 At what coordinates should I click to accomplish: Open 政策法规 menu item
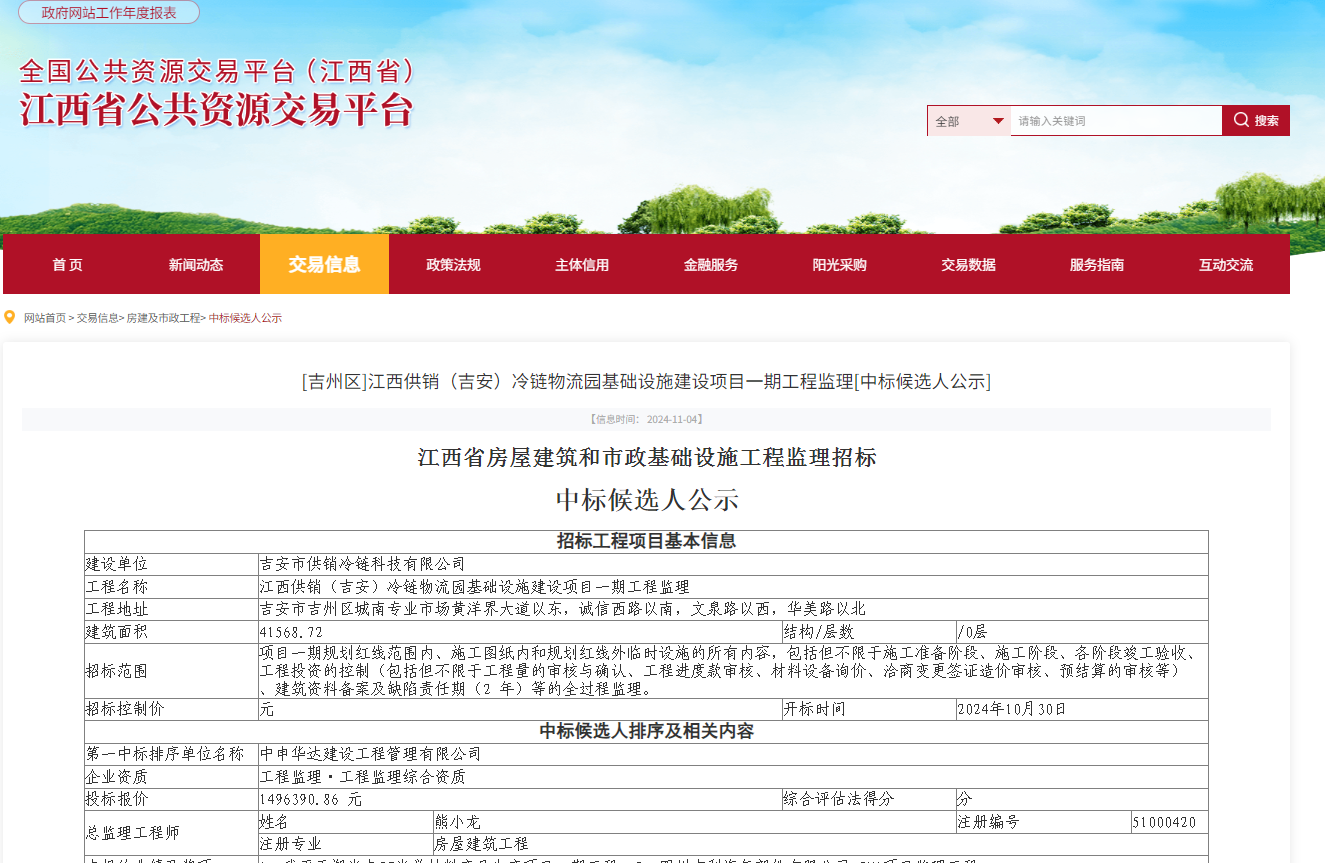coord(453,265)
